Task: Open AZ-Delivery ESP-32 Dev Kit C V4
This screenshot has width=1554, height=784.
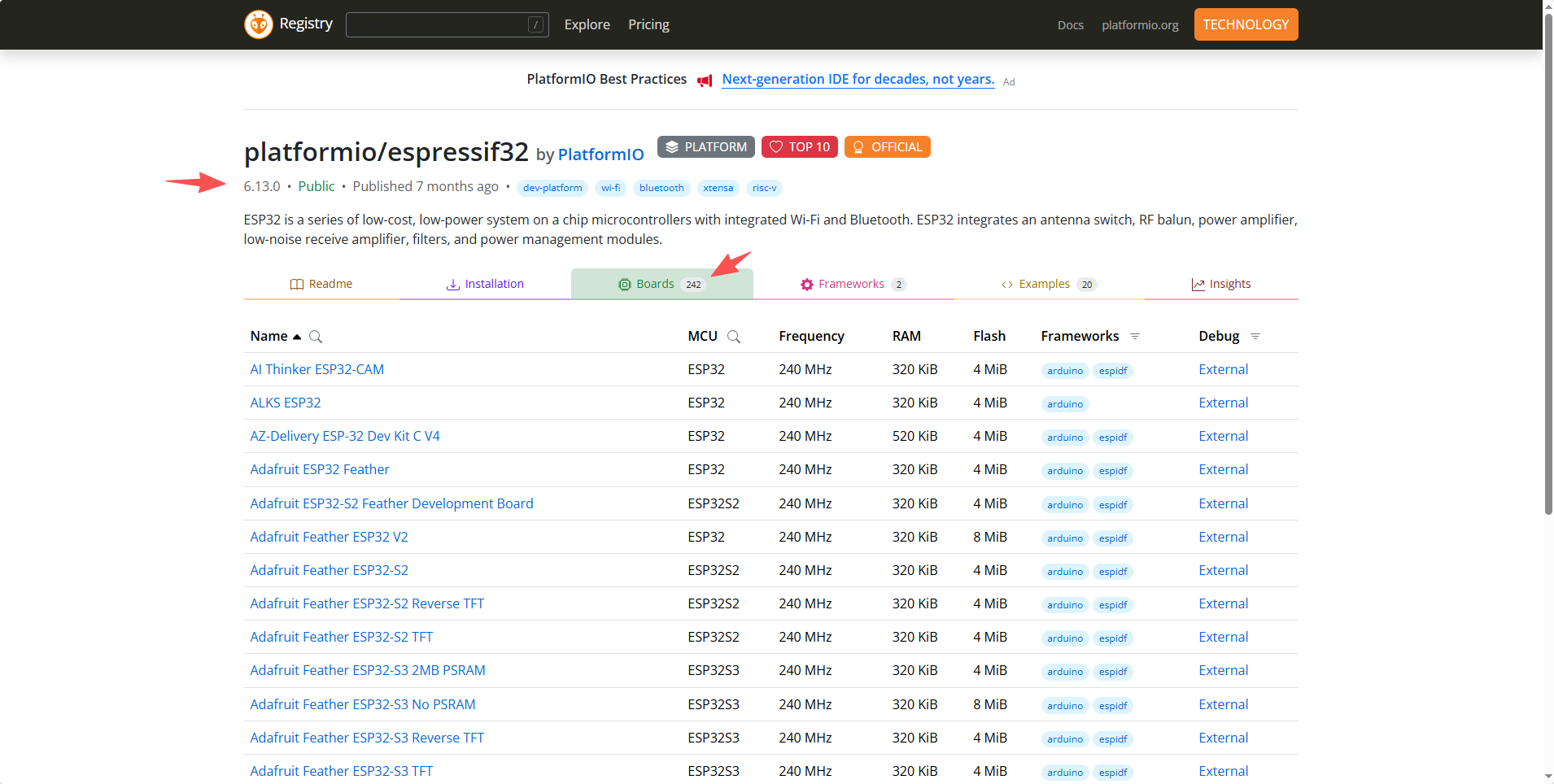Action: coord(344,436)
